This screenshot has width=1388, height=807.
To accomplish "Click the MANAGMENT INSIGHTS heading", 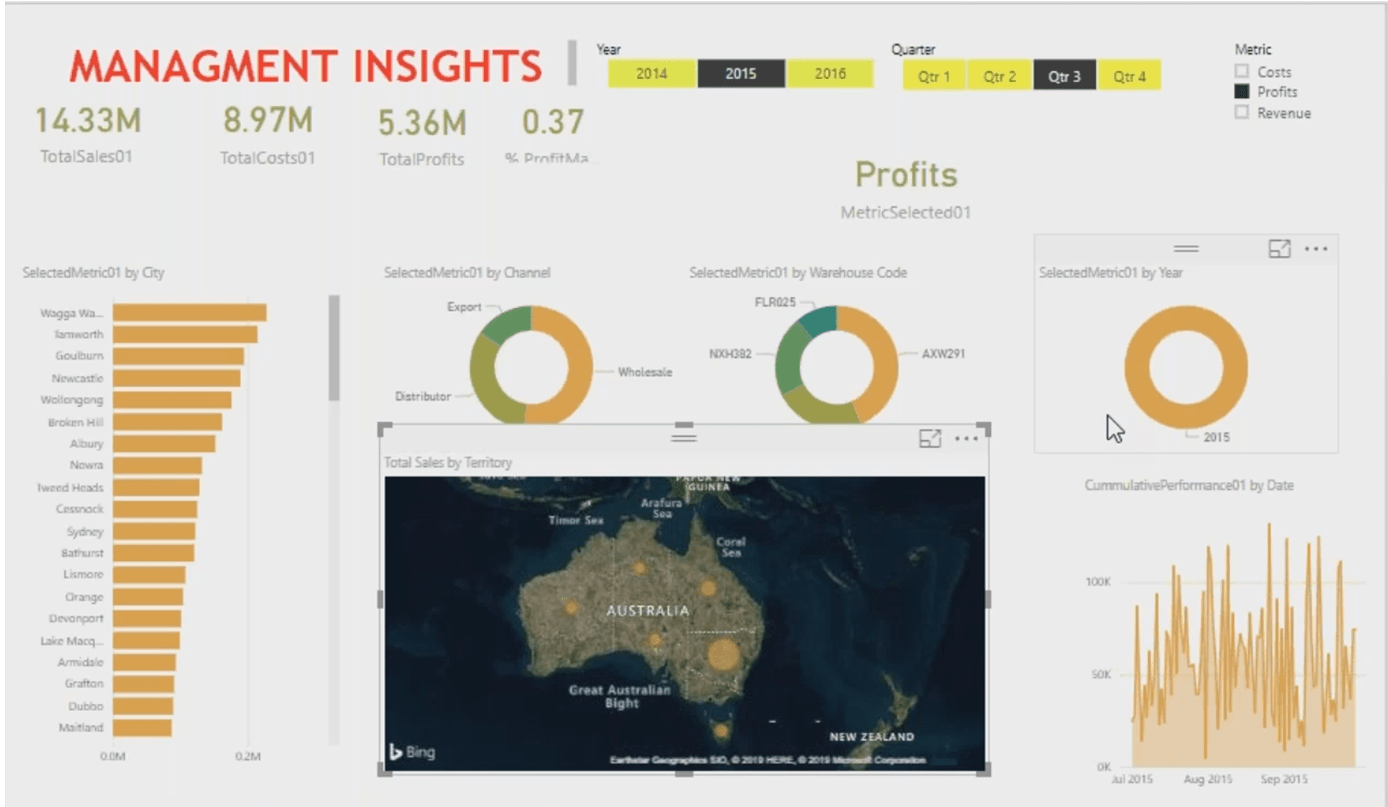I will pos(306,66).
